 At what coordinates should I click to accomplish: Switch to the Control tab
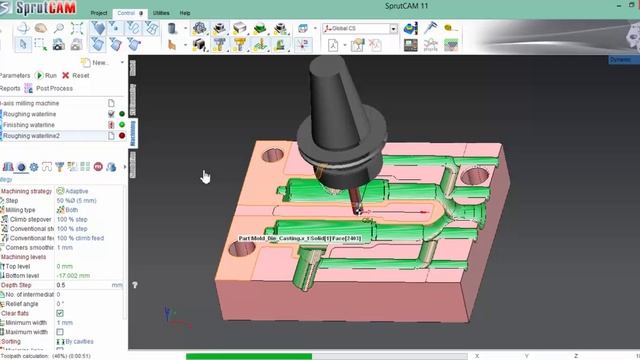(x=130, y=13)
